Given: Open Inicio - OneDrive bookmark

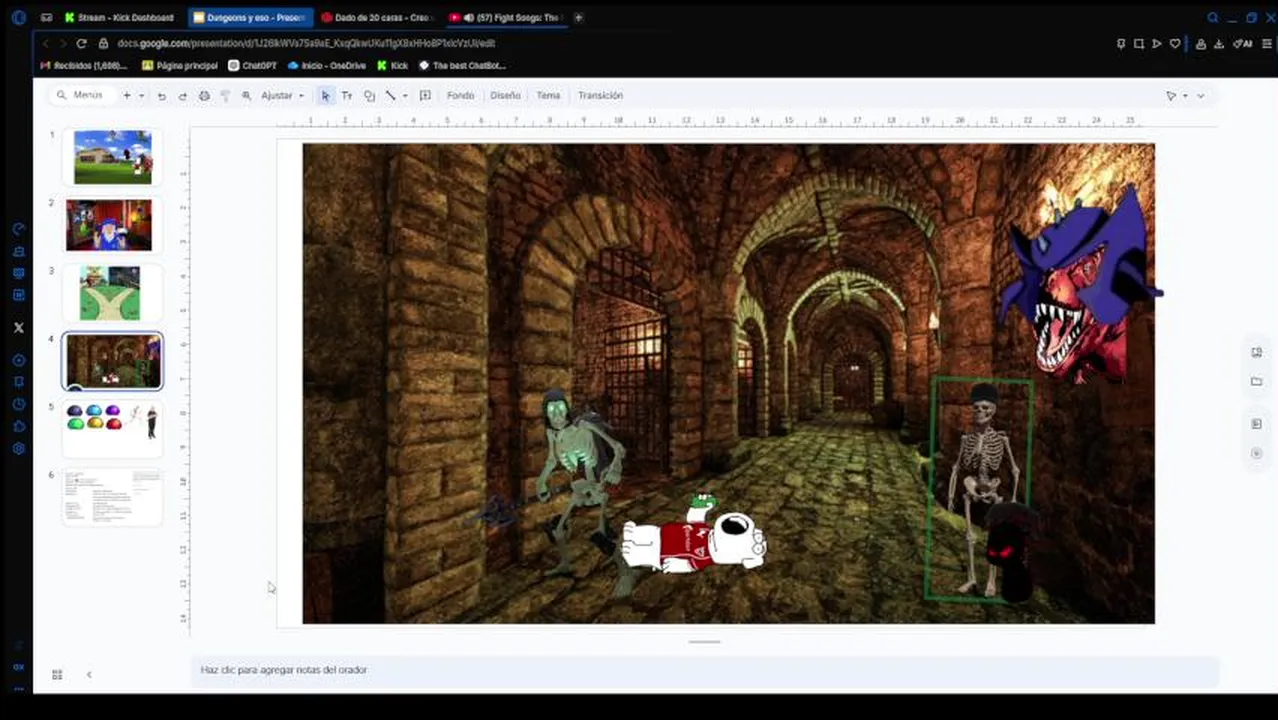Looking at the screenshot, I should (326, 66).
